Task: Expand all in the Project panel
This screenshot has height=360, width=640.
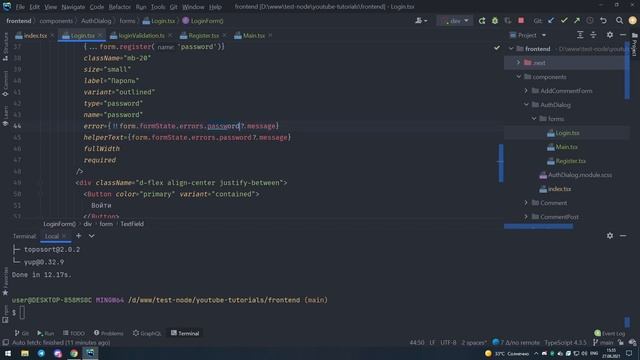Action: point(580,35)
